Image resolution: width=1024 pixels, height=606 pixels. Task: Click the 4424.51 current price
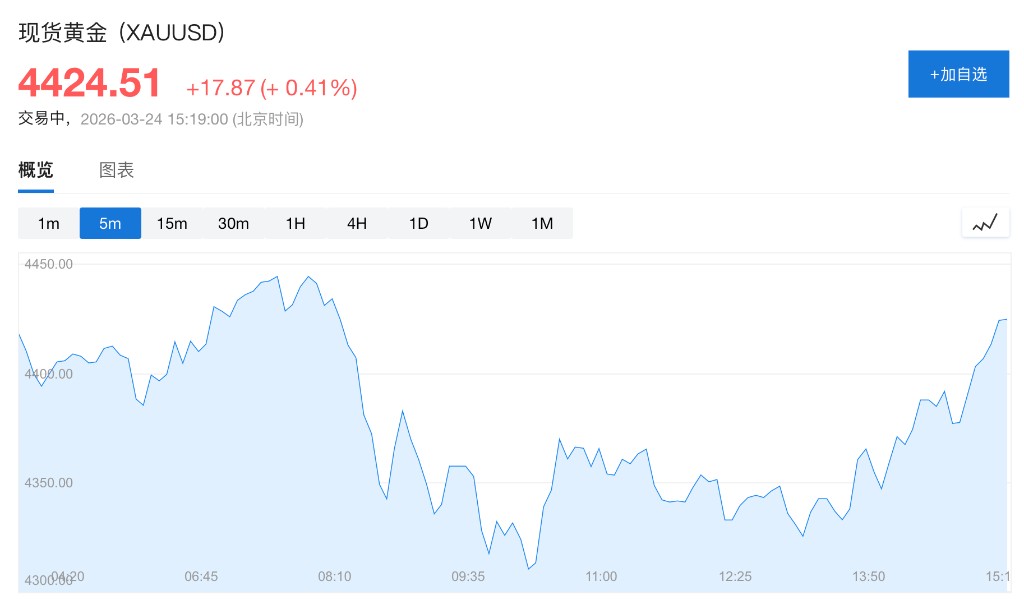(90, 84)
